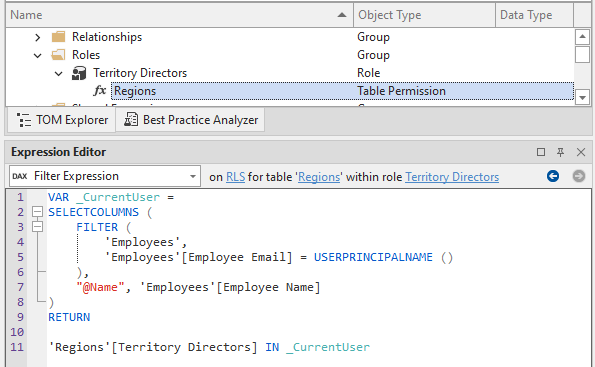This screenshot has width=595, height=367.
Task: Click the 'Table Permission' object type cell
Action: tap(401, 91)
